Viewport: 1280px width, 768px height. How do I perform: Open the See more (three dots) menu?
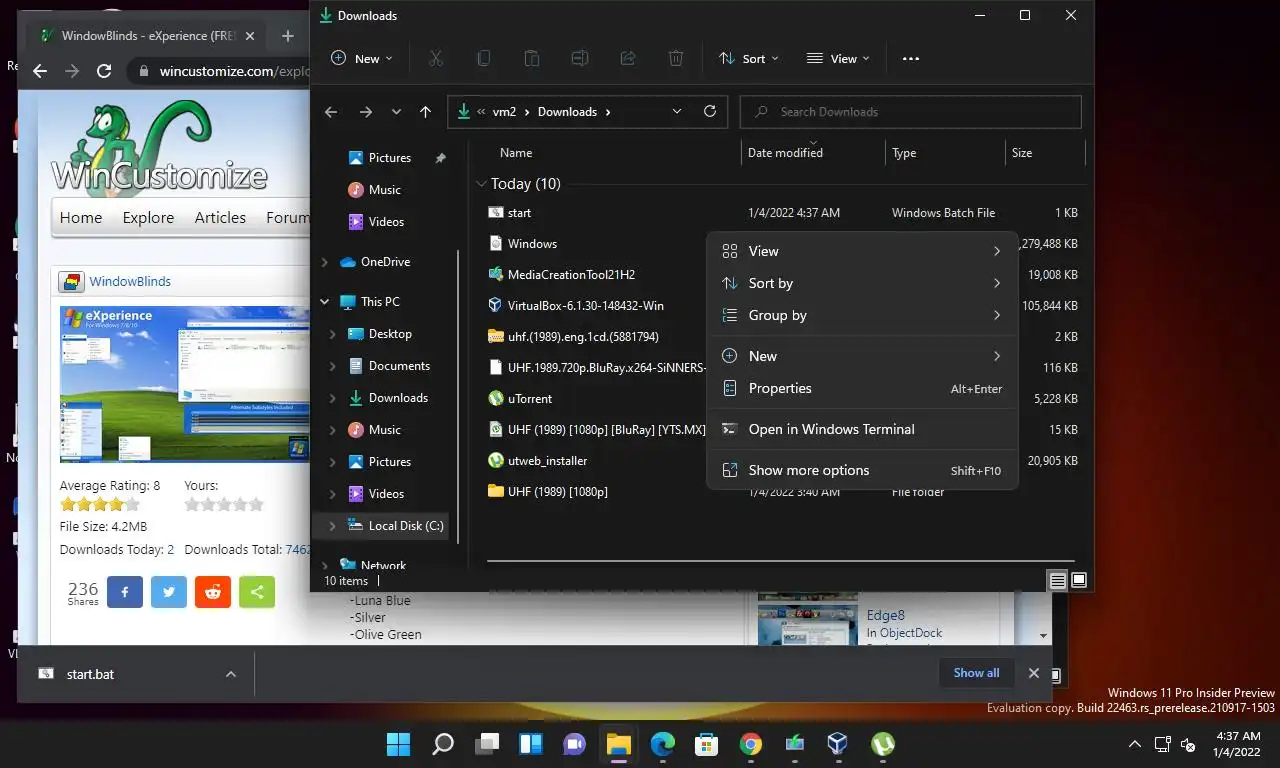pos(910,59)
